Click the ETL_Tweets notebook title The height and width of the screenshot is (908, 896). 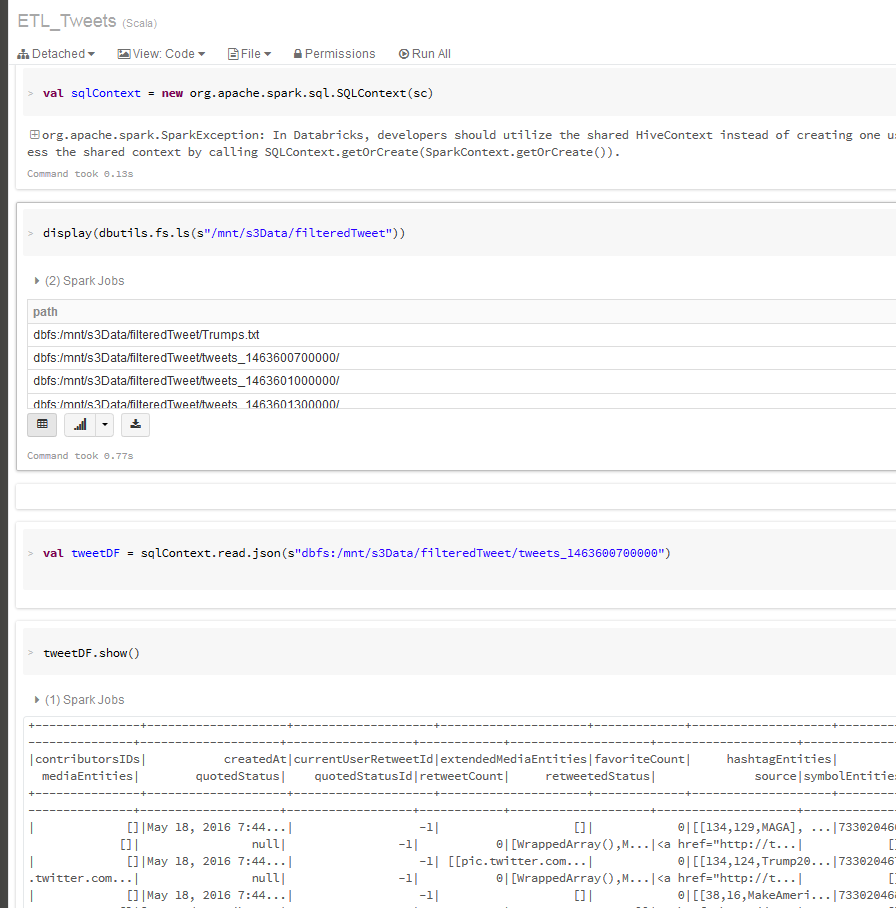(x=67, y=21)
